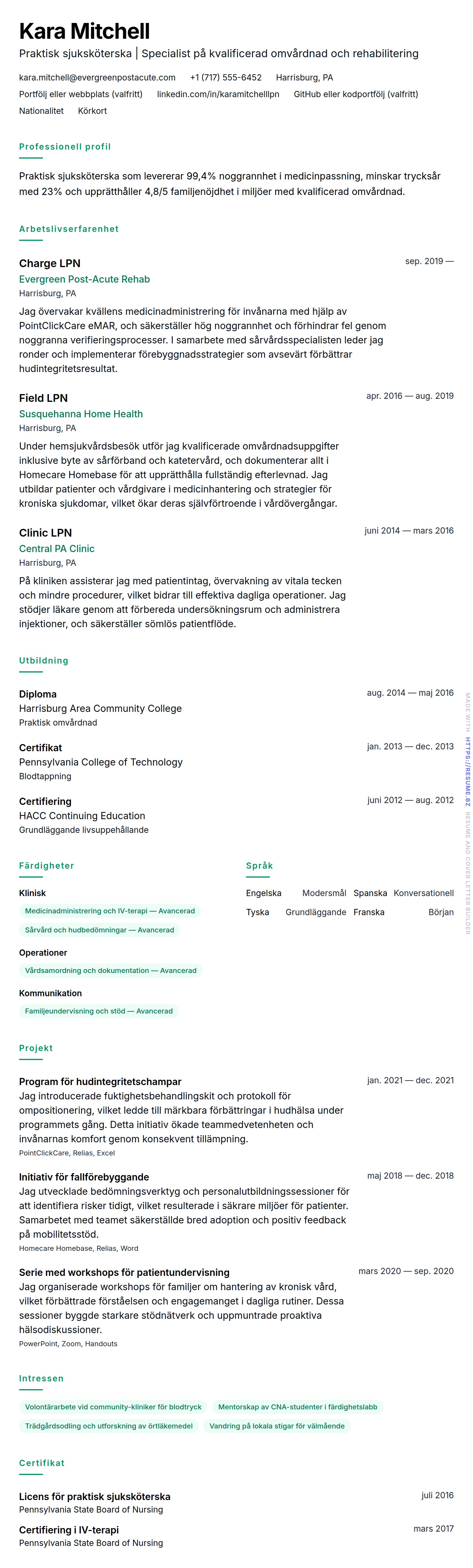Click the Arbetslivserfarenhet section heading
Screen dimensions: 473x1568
[x=69, y=229]
